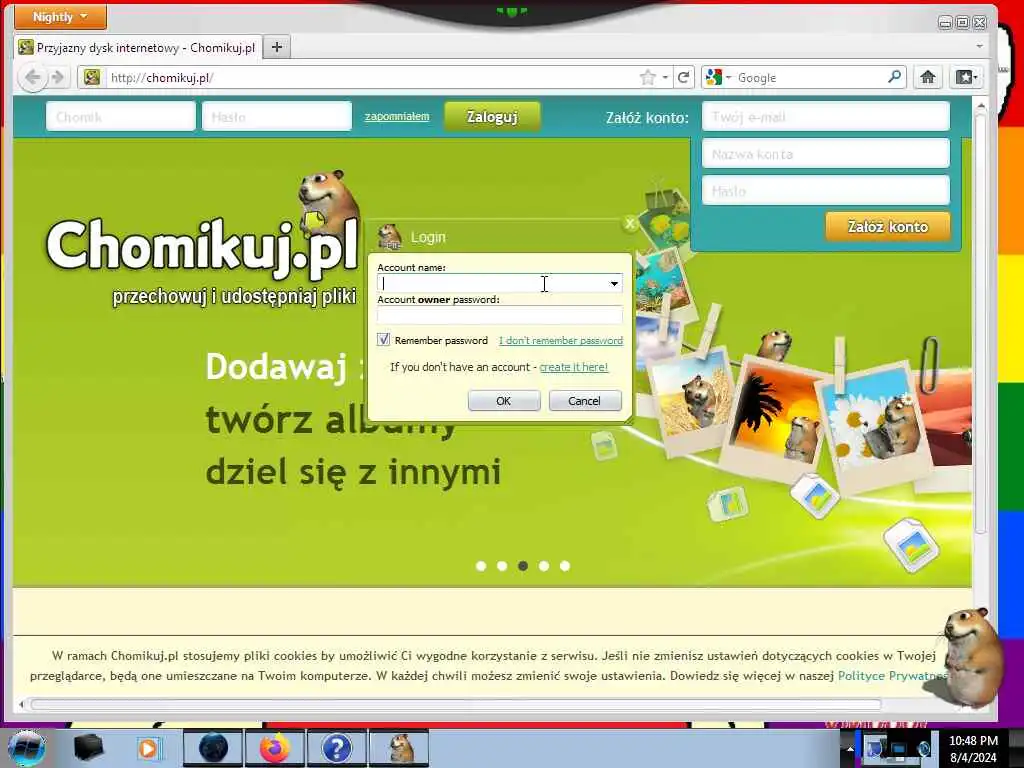
Task: Click the forward navigation arrow
Action: coord(58,78)
